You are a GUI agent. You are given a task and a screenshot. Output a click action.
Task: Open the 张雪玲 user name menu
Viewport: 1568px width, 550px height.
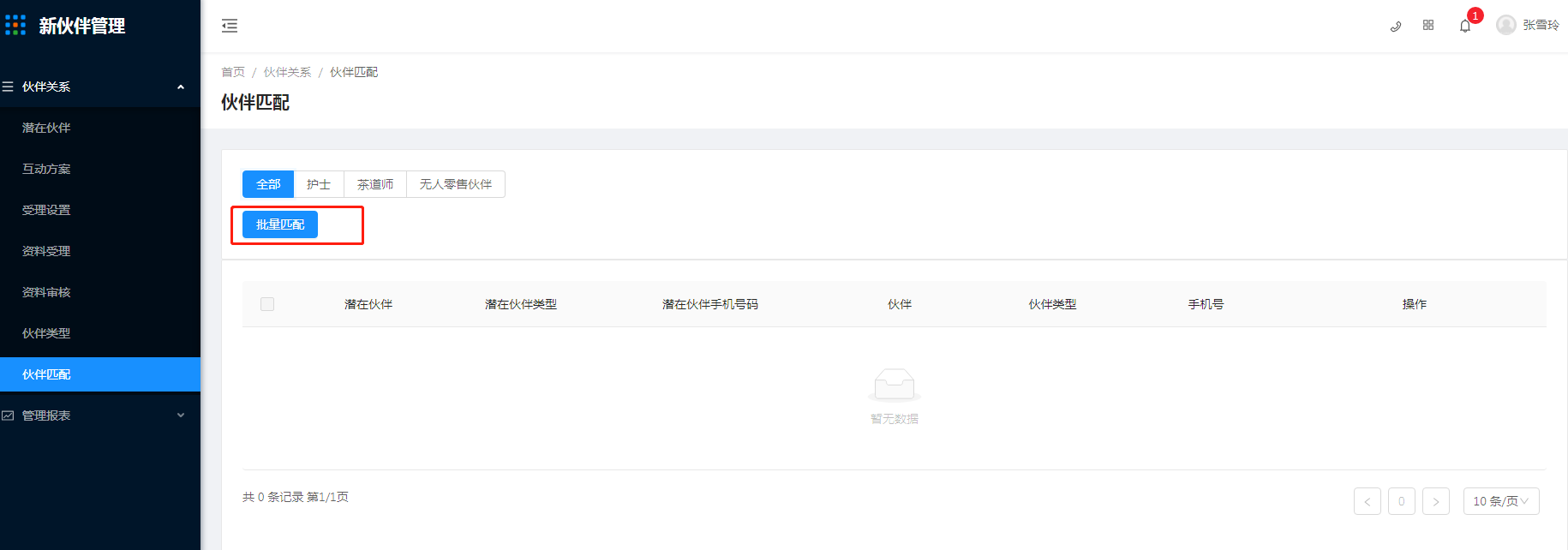coord(1541,25)
